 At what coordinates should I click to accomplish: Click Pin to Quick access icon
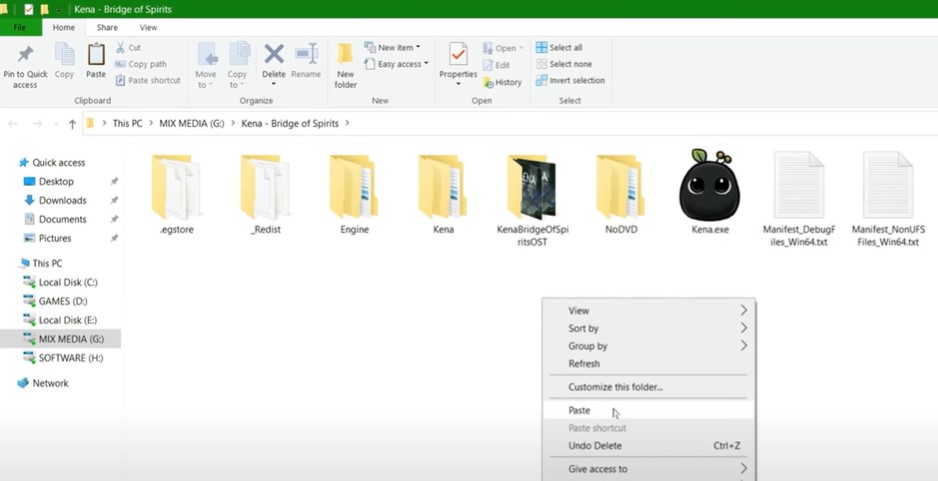[25, 54]
